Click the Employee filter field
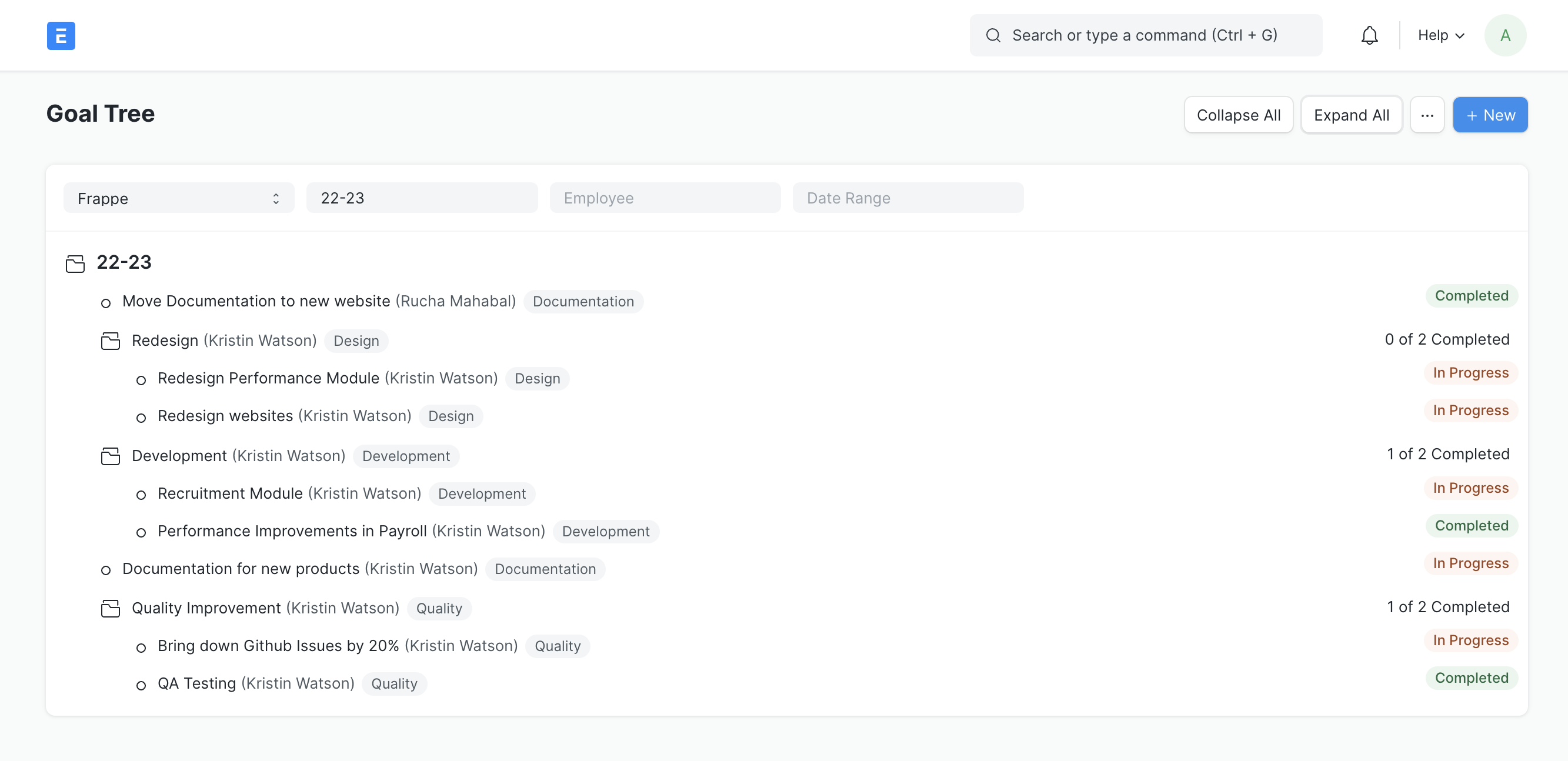This screenshot has height=761, width=1568. tap(665, 198)
